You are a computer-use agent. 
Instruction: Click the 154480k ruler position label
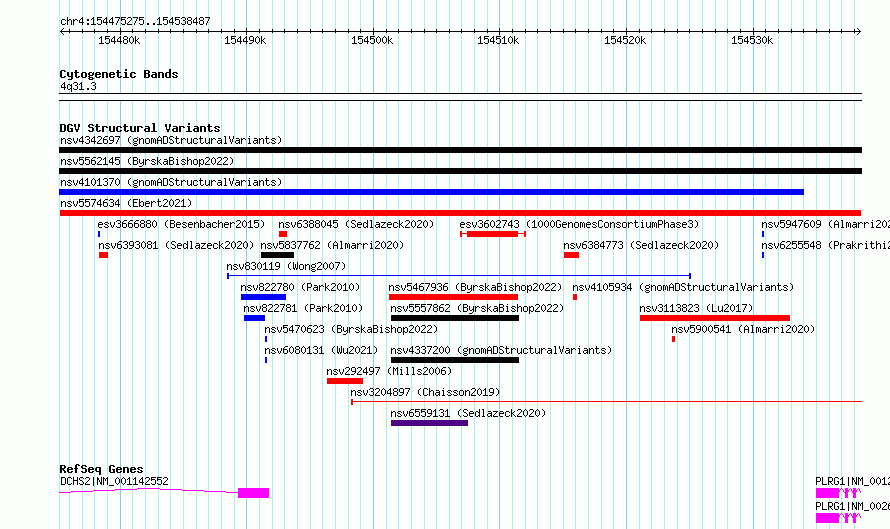coord(119,40)
